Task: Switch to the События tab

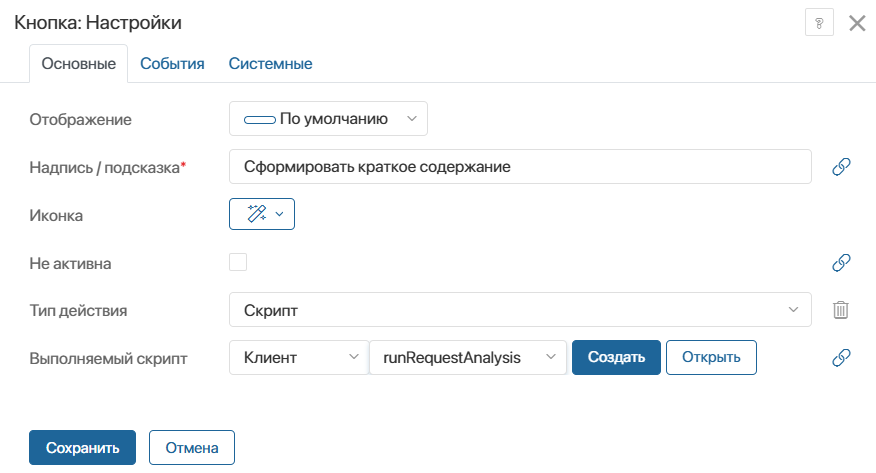Action: coord(172,64)
